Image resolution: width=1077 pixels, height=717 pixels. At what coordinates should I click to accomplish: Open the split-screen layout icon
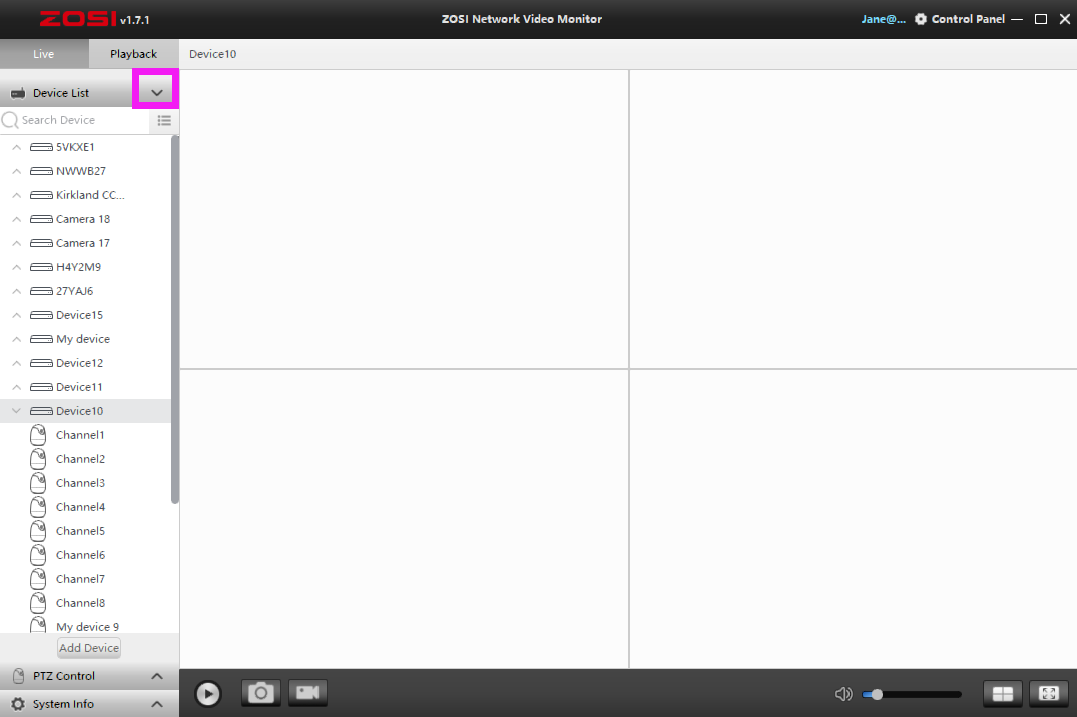1002,693
